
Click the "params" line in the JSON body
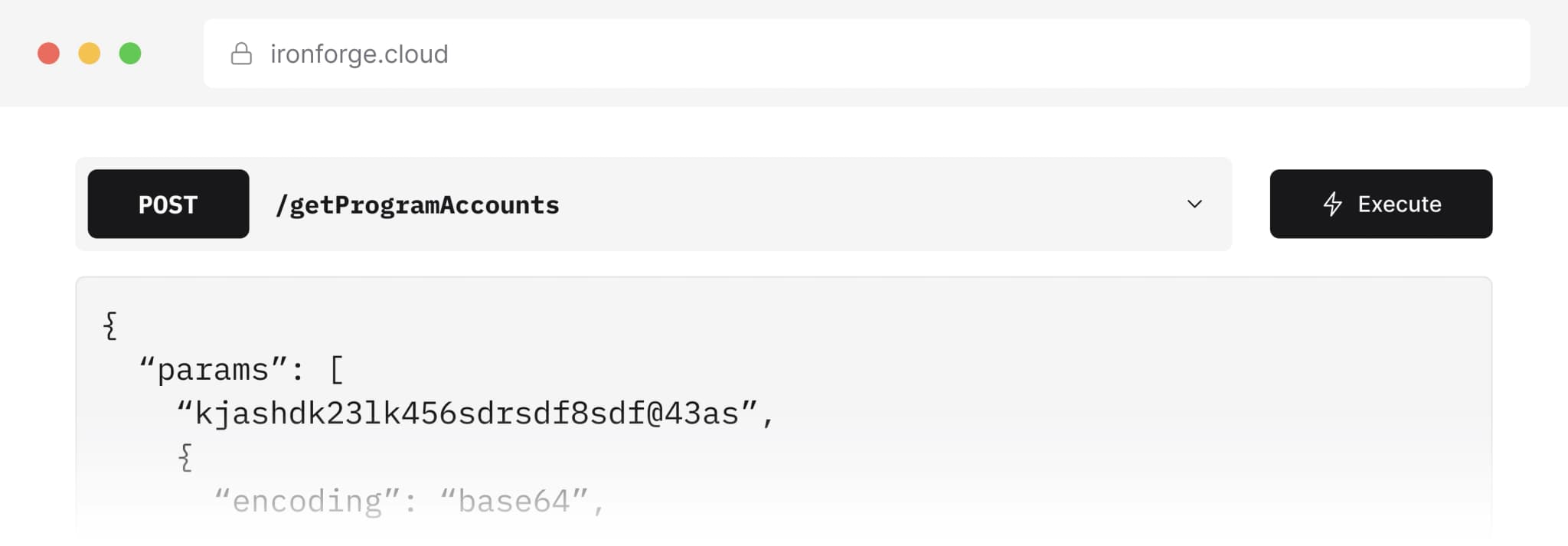point(241,370)
